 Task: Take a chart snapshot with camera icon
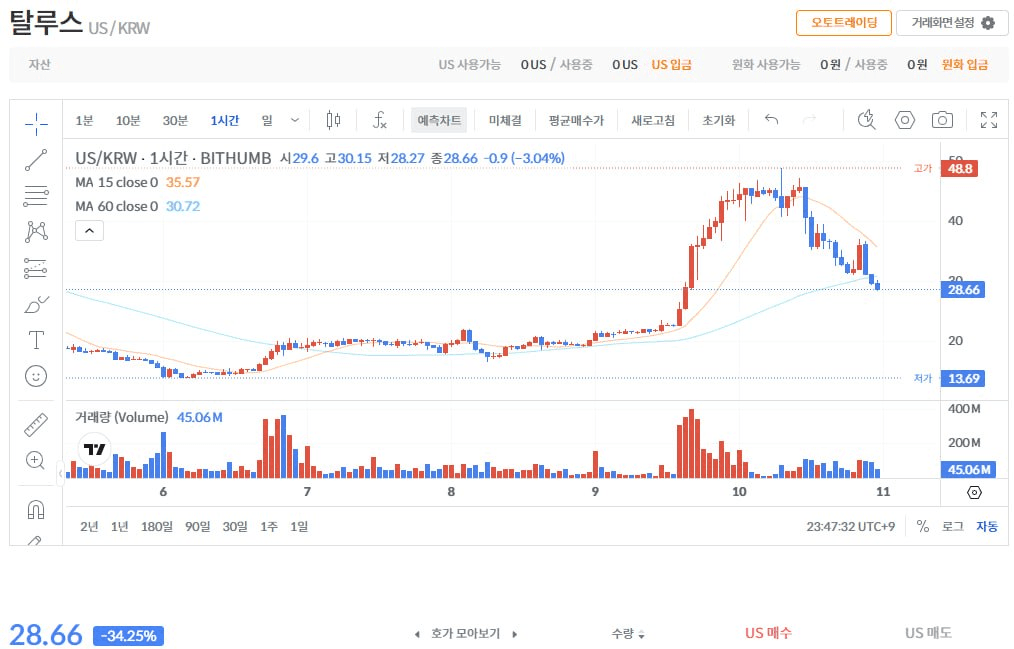(x=942, y=120)
